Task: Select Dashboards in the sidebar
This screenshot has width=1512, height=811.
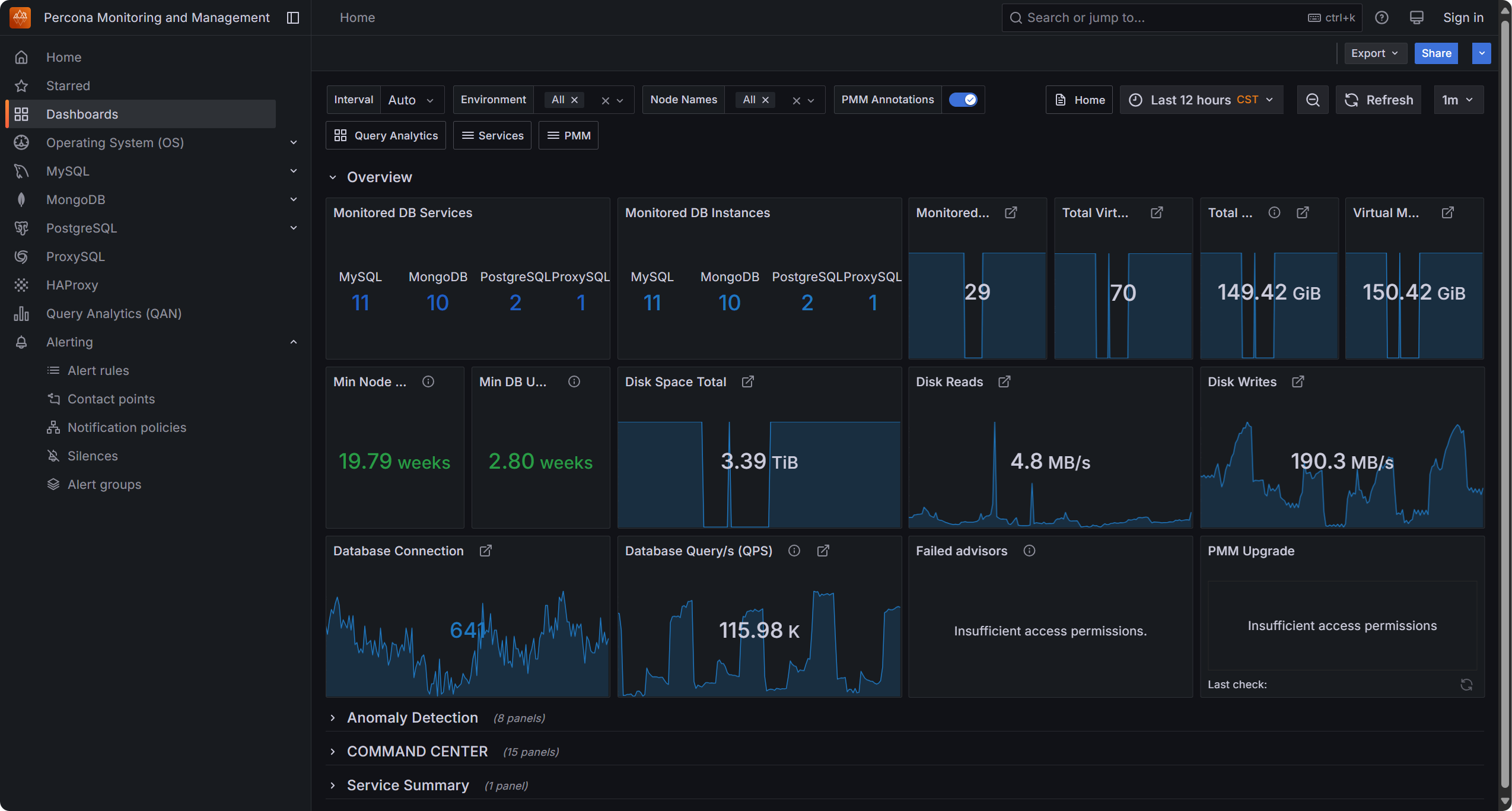Action: (x=141, y=114)
